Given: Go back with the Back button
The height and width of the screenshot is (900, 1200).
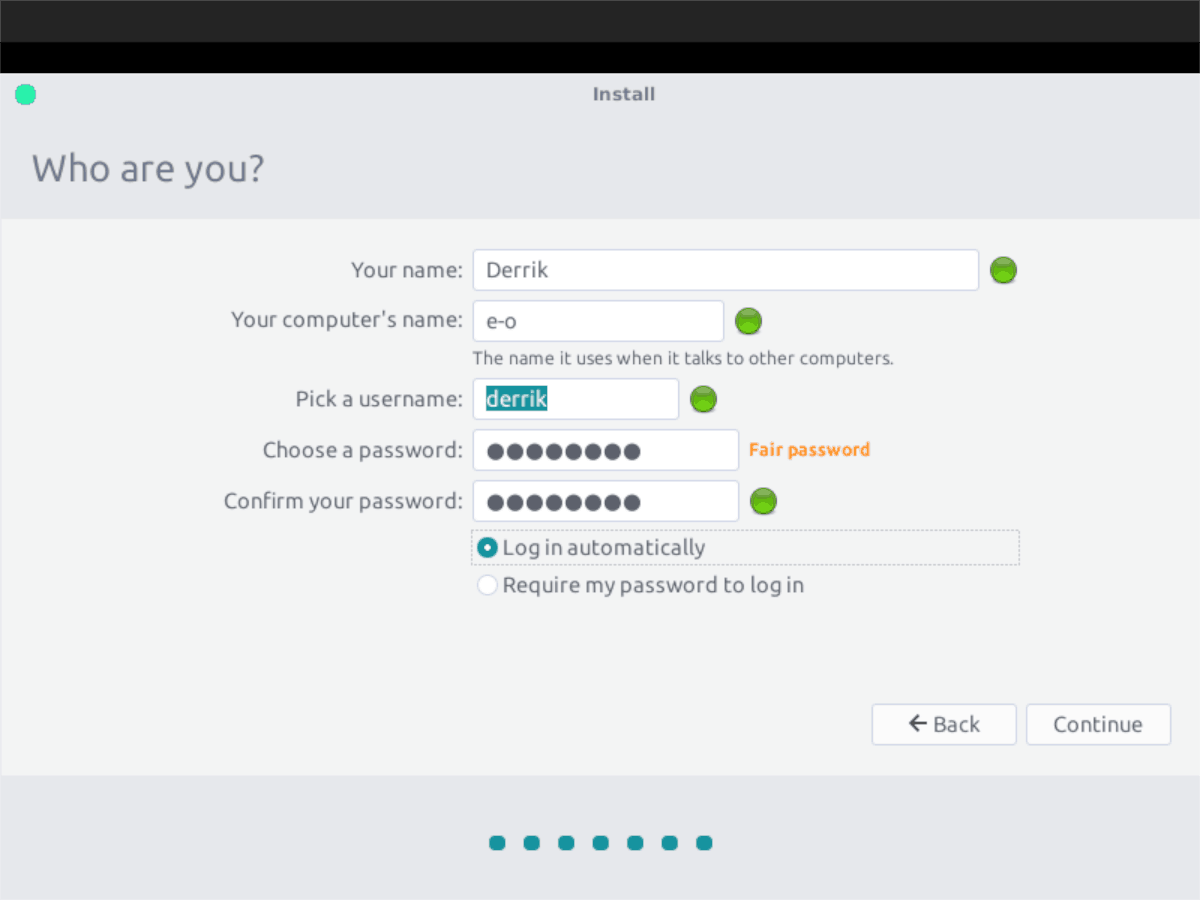Looking at the screenshot, I should (944, 724).
